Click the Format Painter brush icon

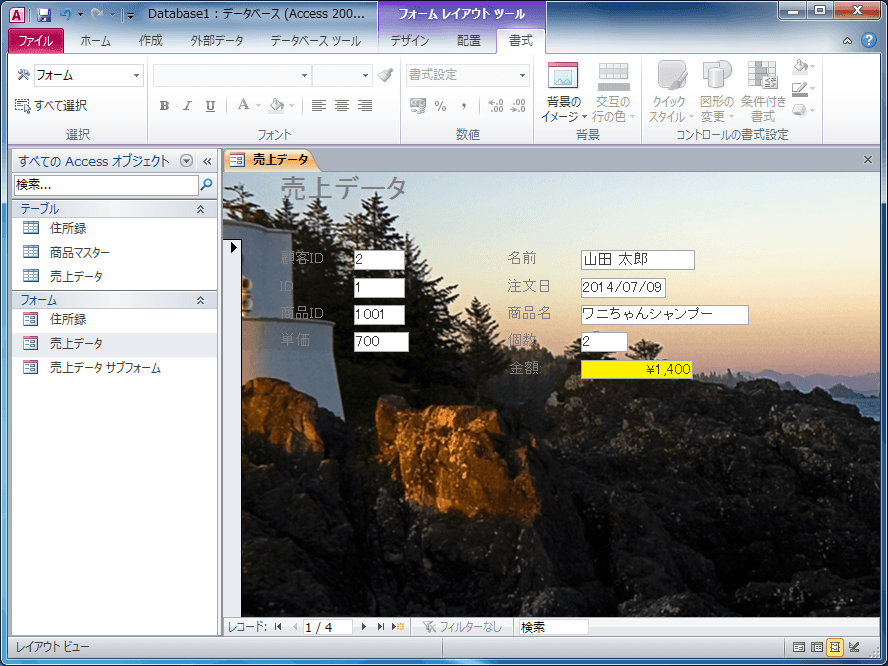tap(386, 75)
